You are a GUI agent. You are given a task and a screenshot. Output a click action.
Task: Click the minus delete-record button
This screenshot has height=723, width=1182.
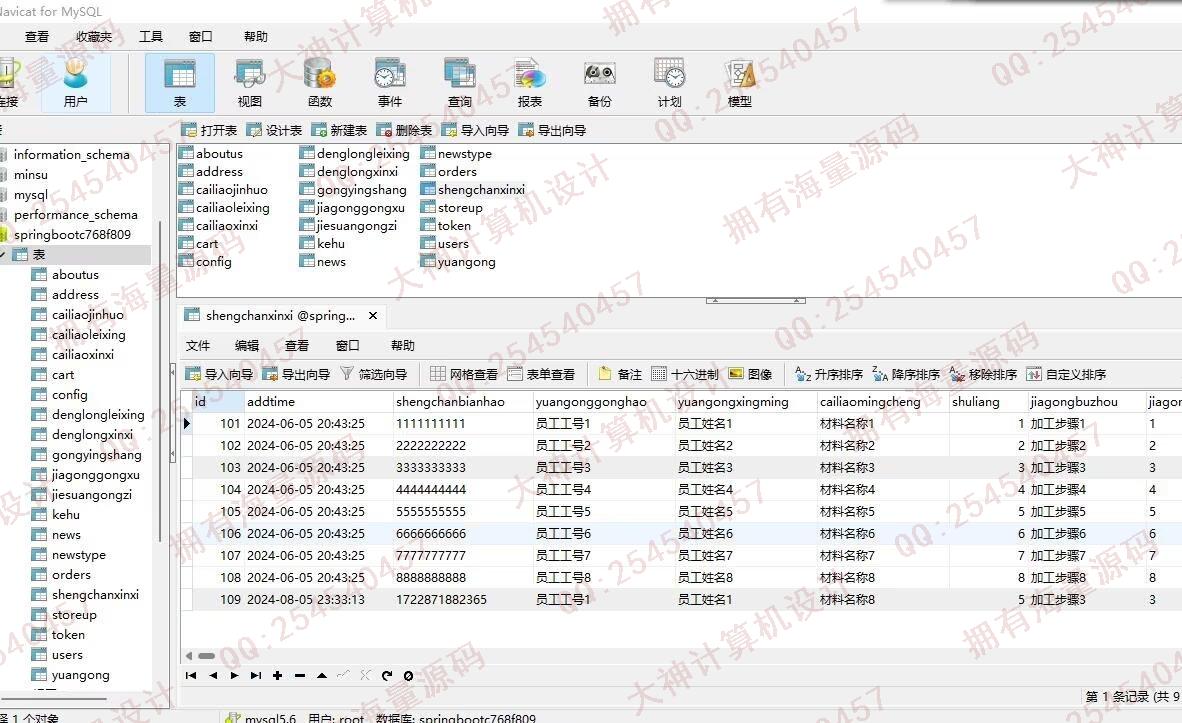pos(300,676)
